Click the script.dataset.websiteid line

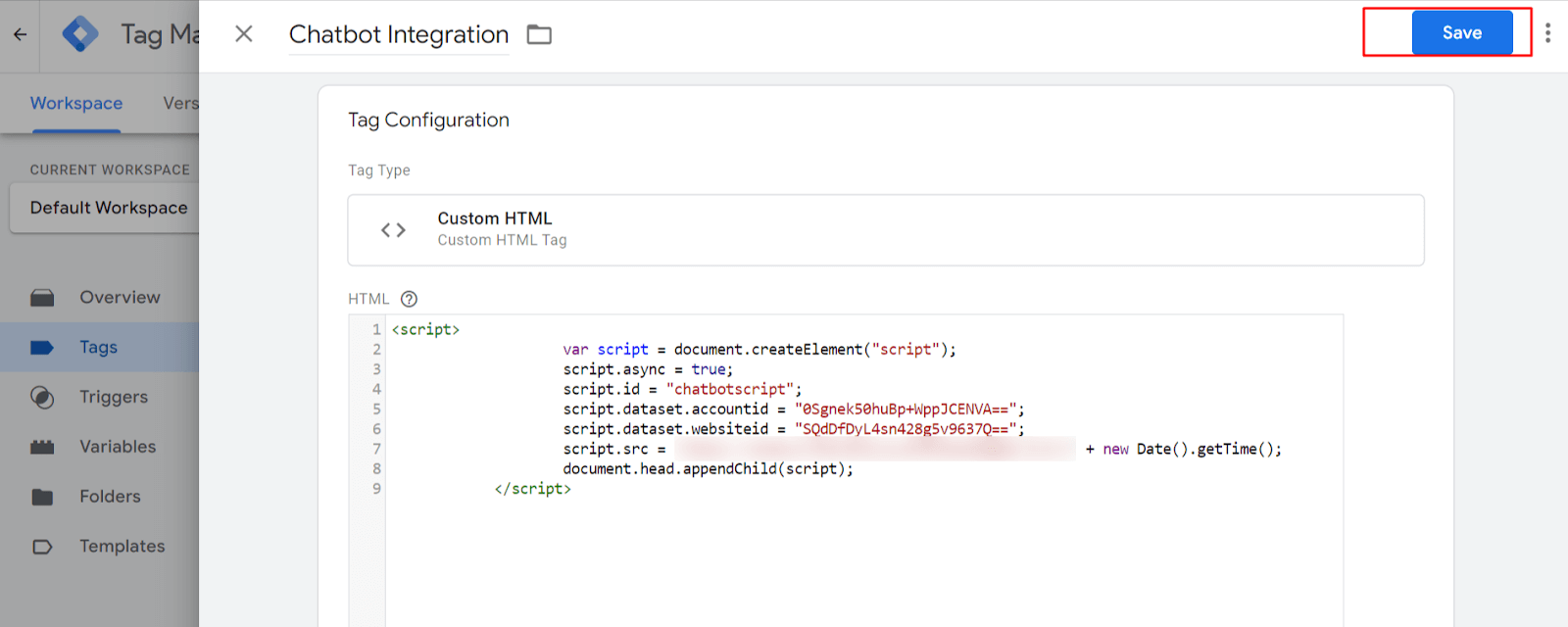pyautogui.click(x=794, y=429)
